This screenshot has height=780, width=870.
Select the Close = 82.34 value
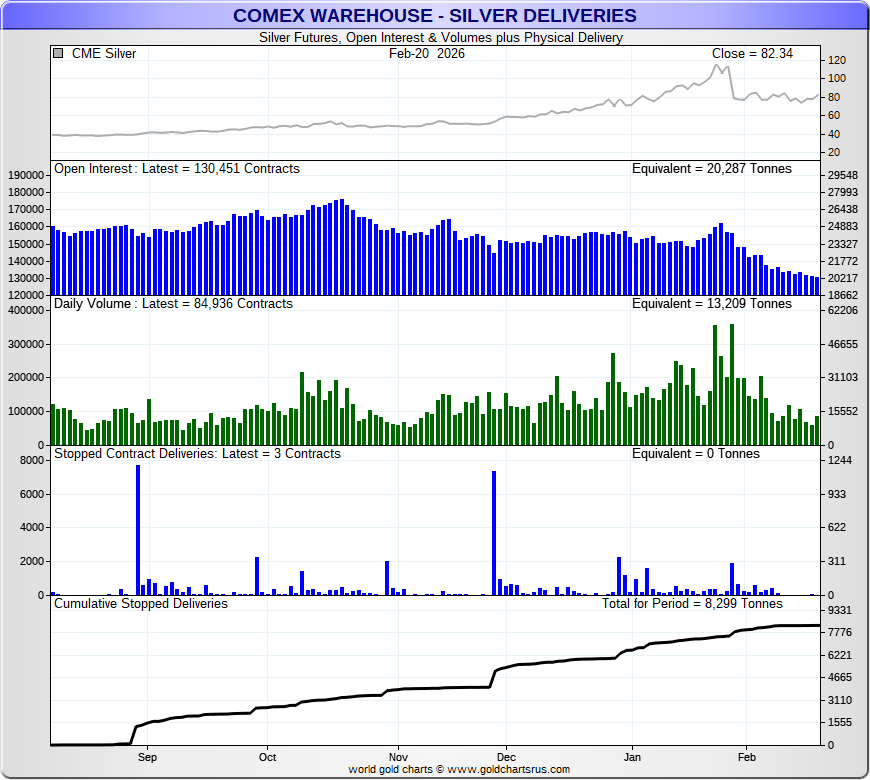pos(752,54)
